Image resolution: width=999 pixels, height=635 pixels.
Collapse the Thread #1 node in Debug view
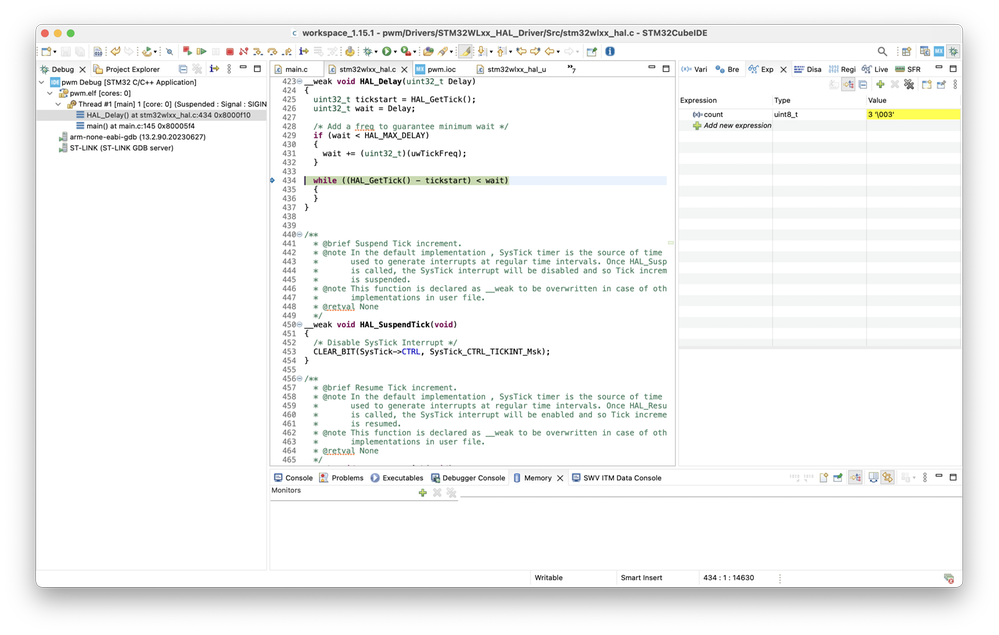pyautogui.click(x=57, y=104)
